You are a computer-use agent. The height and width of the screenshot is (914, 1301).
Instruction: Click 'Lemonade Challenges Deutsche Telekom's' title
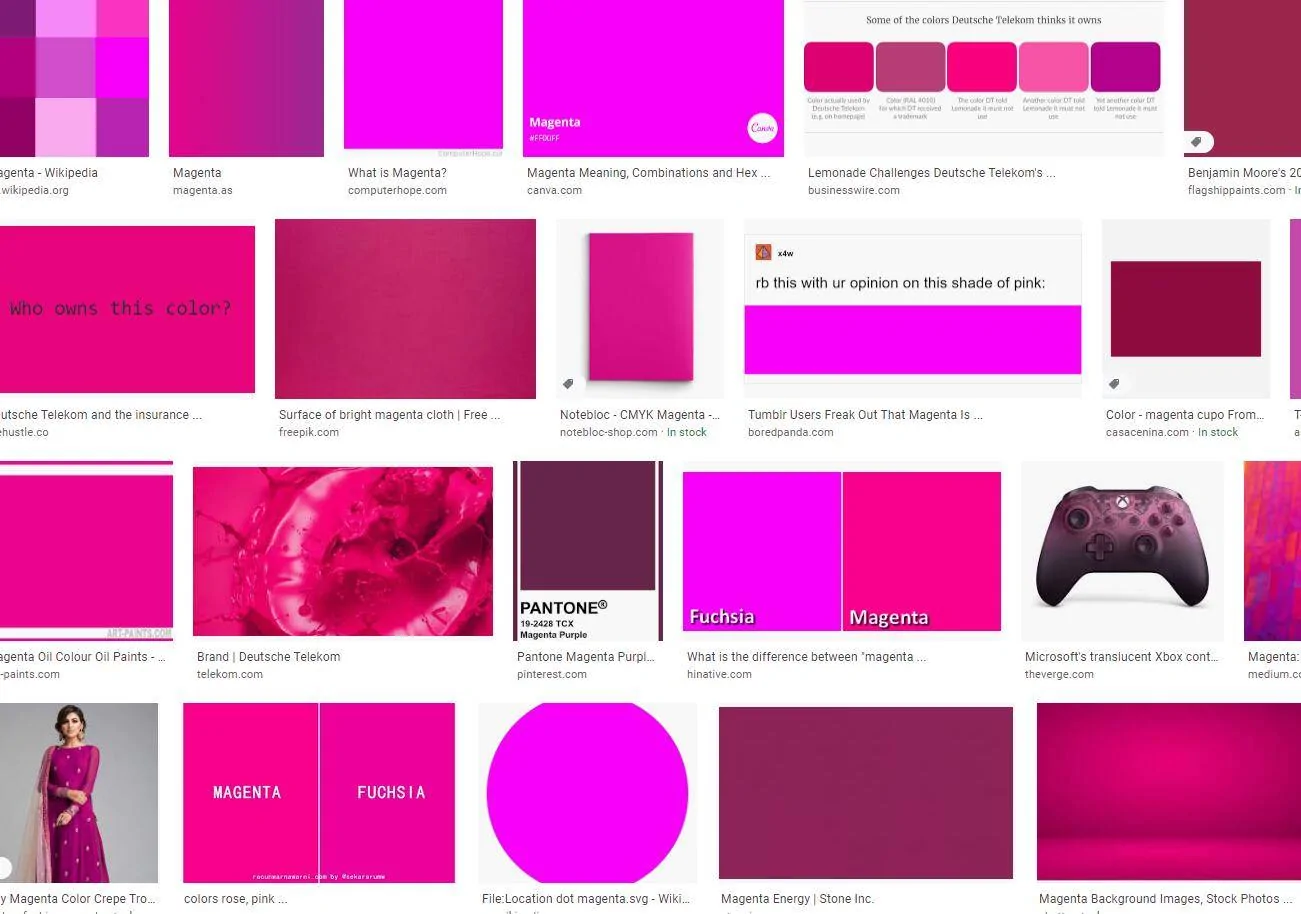[932, 173]
